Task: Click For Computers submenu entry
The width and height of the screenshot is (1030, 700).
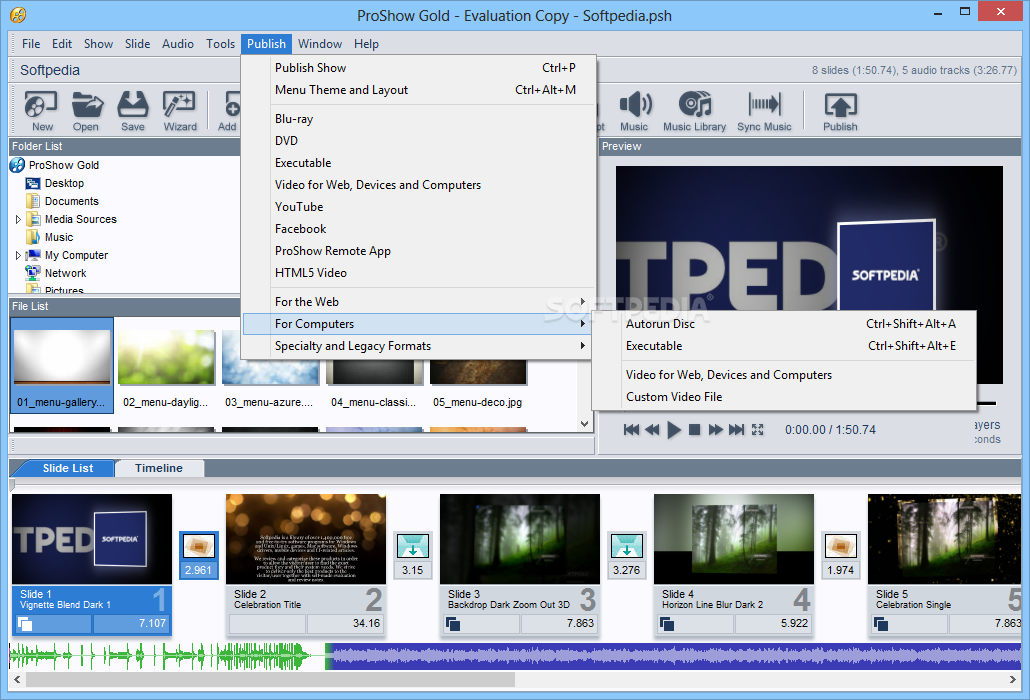Action: coord(419,324)
